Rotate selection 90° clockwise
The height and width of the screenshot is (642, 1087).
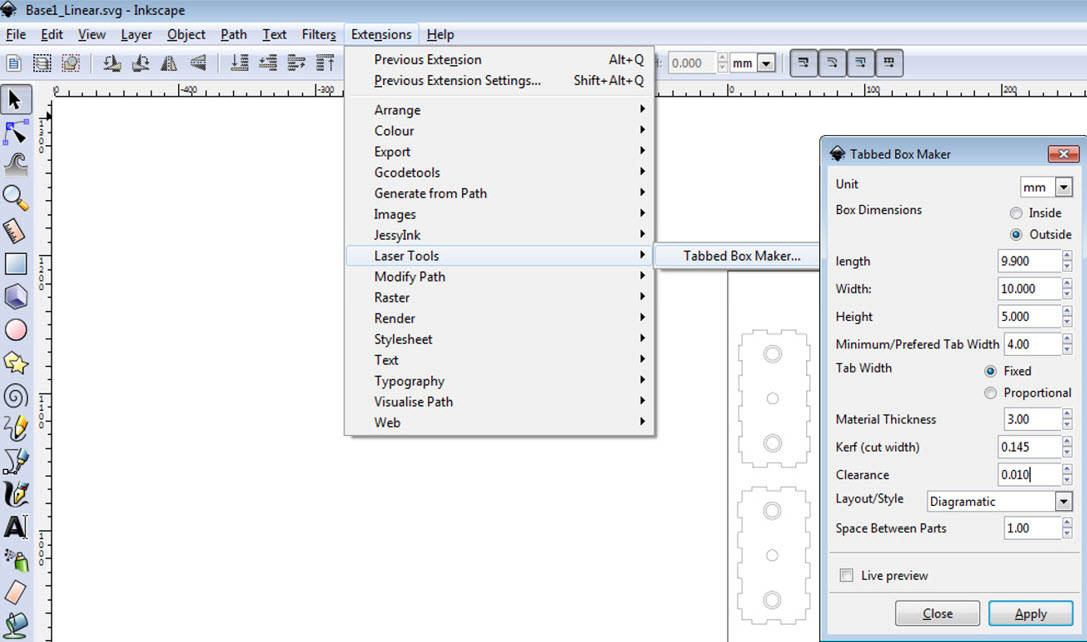click(140, 63)
